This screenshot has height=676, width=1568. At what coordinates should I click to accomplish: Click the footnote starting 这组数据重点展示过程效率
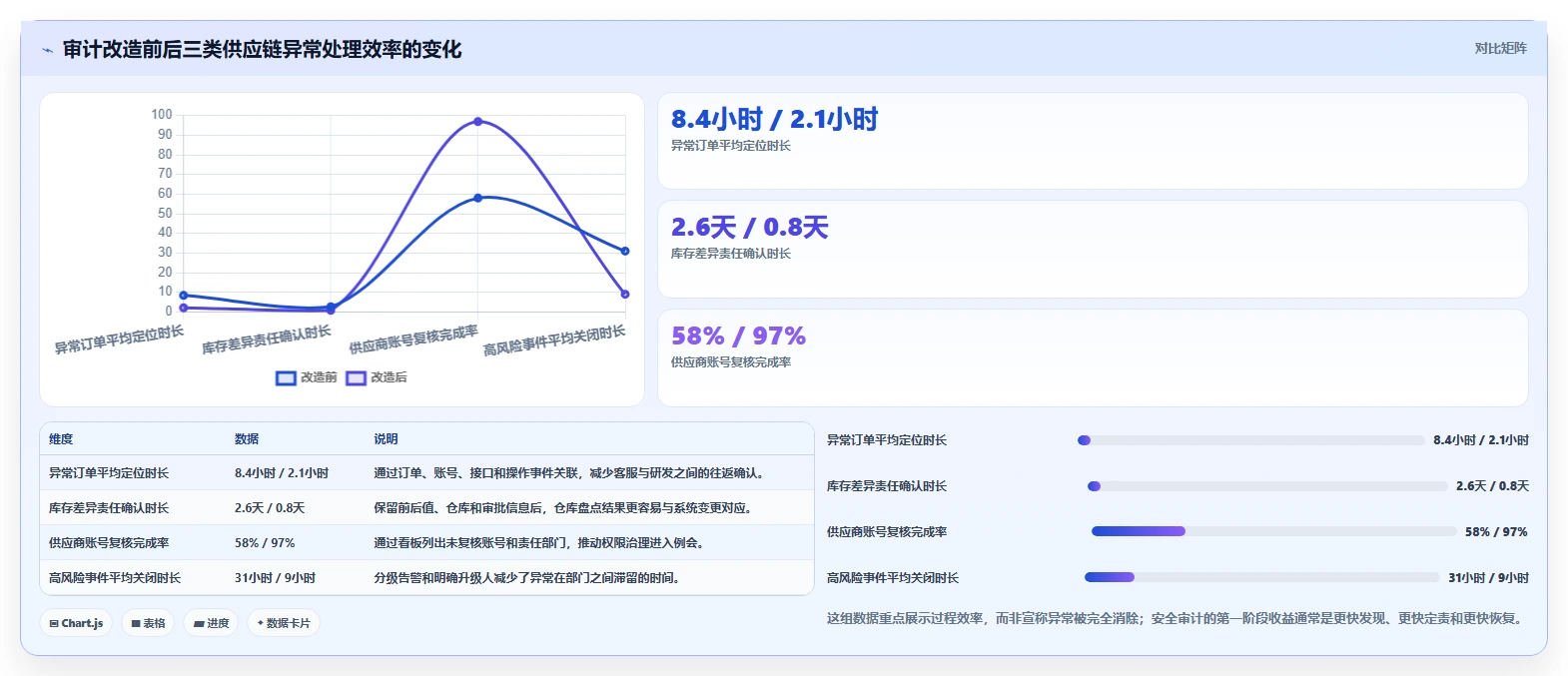click(x=1177, y=619)
